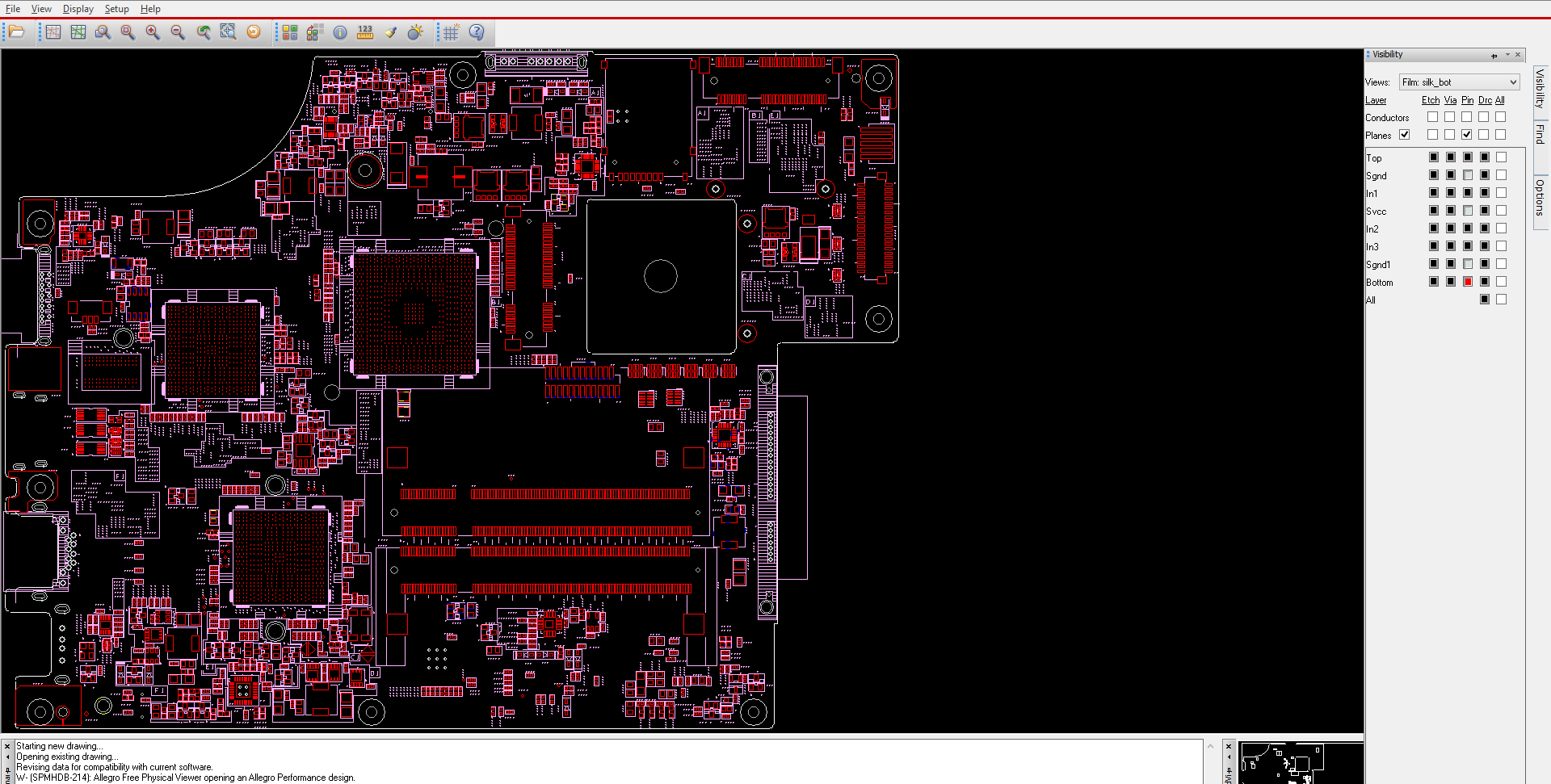This screenshot has height=784, width=1551.
Task: Click the red Bottom Pin color swatch
Action: tap(1468, 282)
